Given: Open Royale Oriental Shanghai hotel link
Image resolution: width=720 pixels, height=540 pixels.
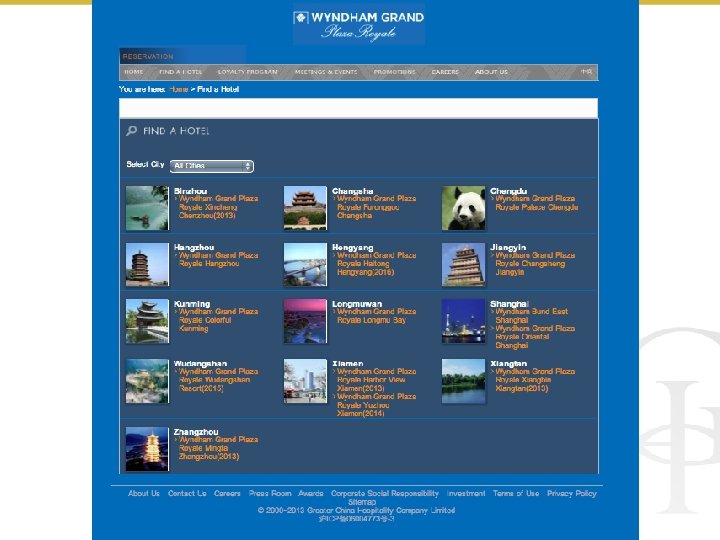Looking at the screenshot, I should (535, 337).
